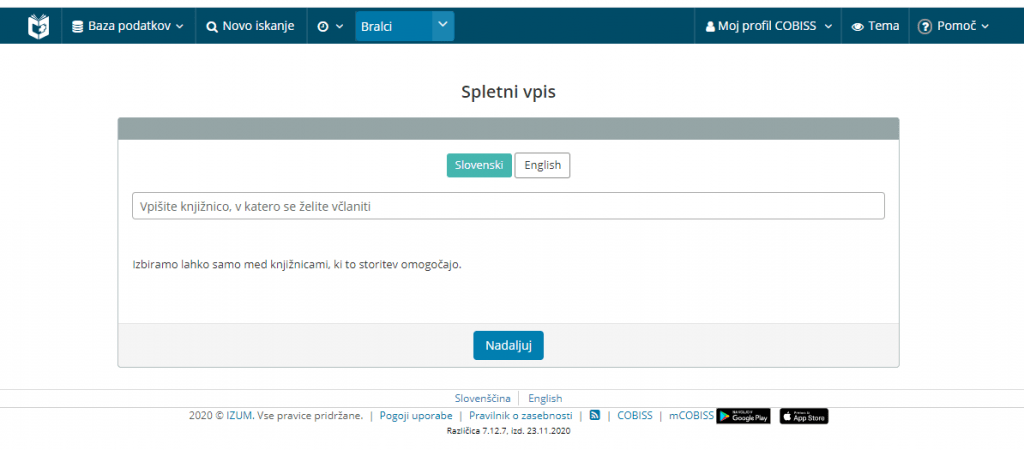Viewport: 1024px width, 450px height.
Task: Open the COBISS footer link
Action: pos(635,415)
